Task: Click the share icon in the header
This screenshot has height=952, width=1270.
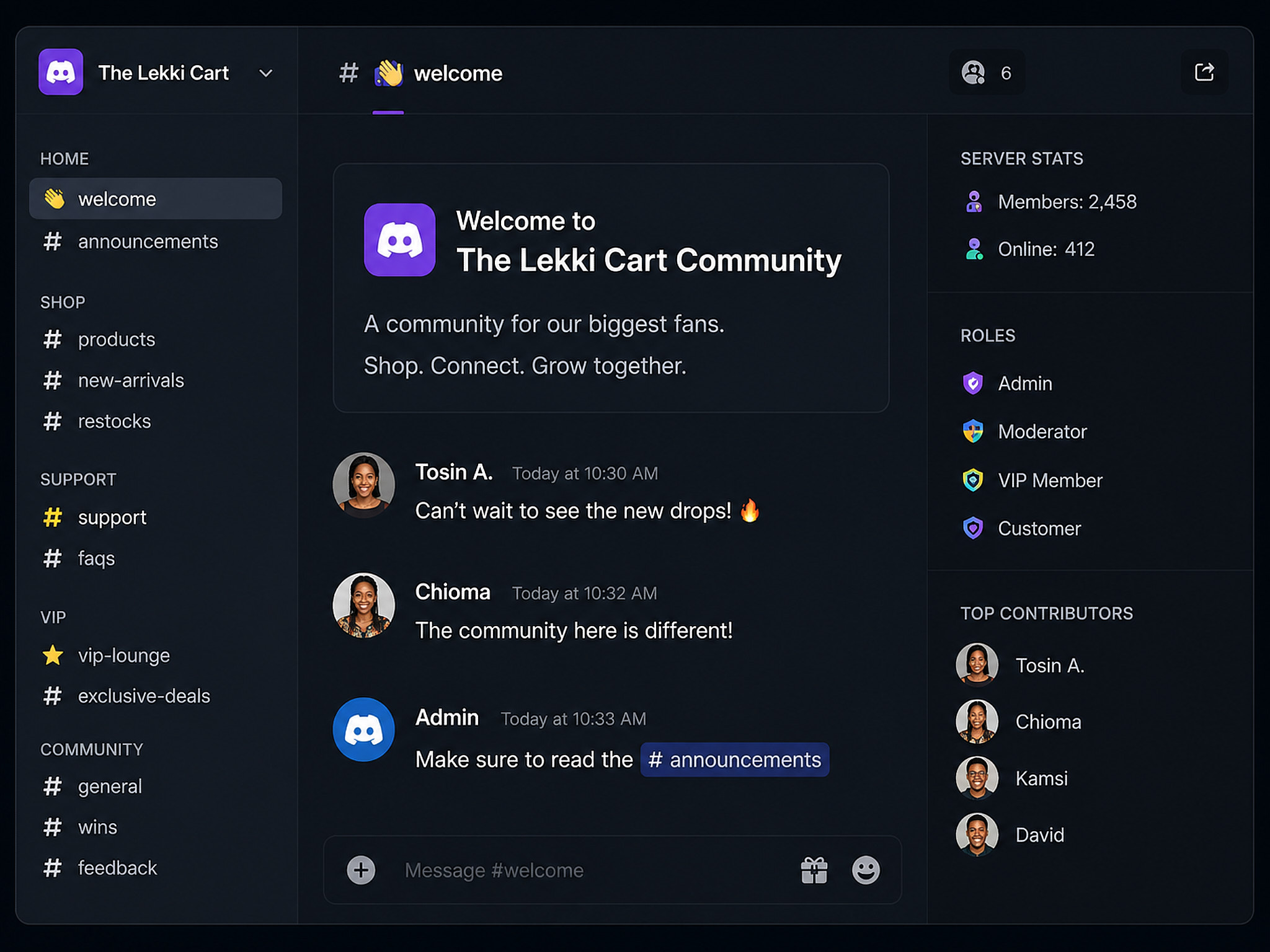Action: 1204,72
